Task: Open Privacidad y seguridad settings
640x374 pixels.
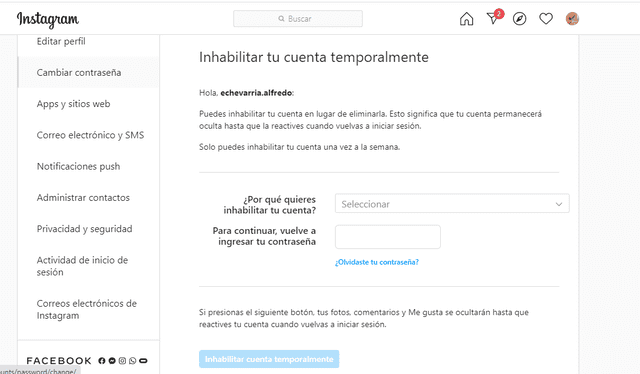Action: tap(84, 229)
